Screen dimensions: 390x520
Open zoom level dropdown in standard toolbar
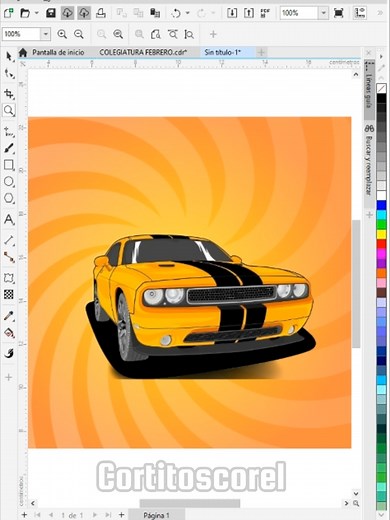[323, 13]
